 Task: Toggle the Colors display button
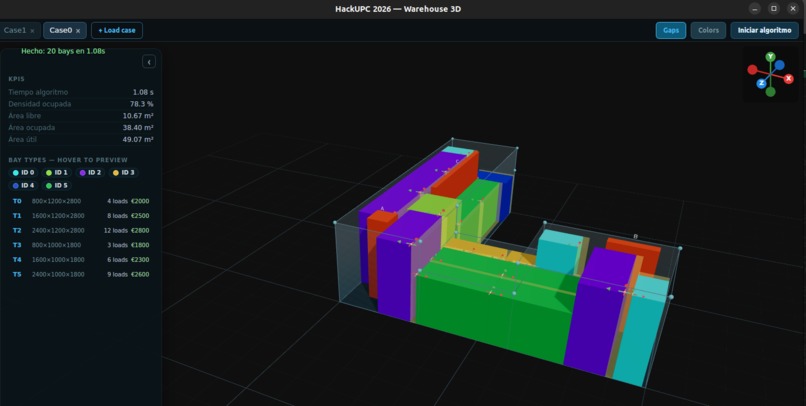(708, 30)
